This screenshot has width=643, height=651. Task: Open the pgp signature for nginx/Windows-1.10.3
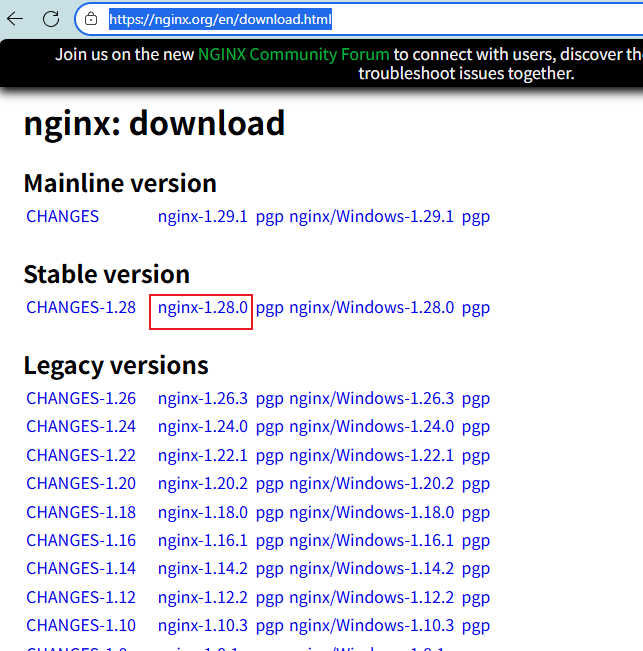[x=476, y=626]
